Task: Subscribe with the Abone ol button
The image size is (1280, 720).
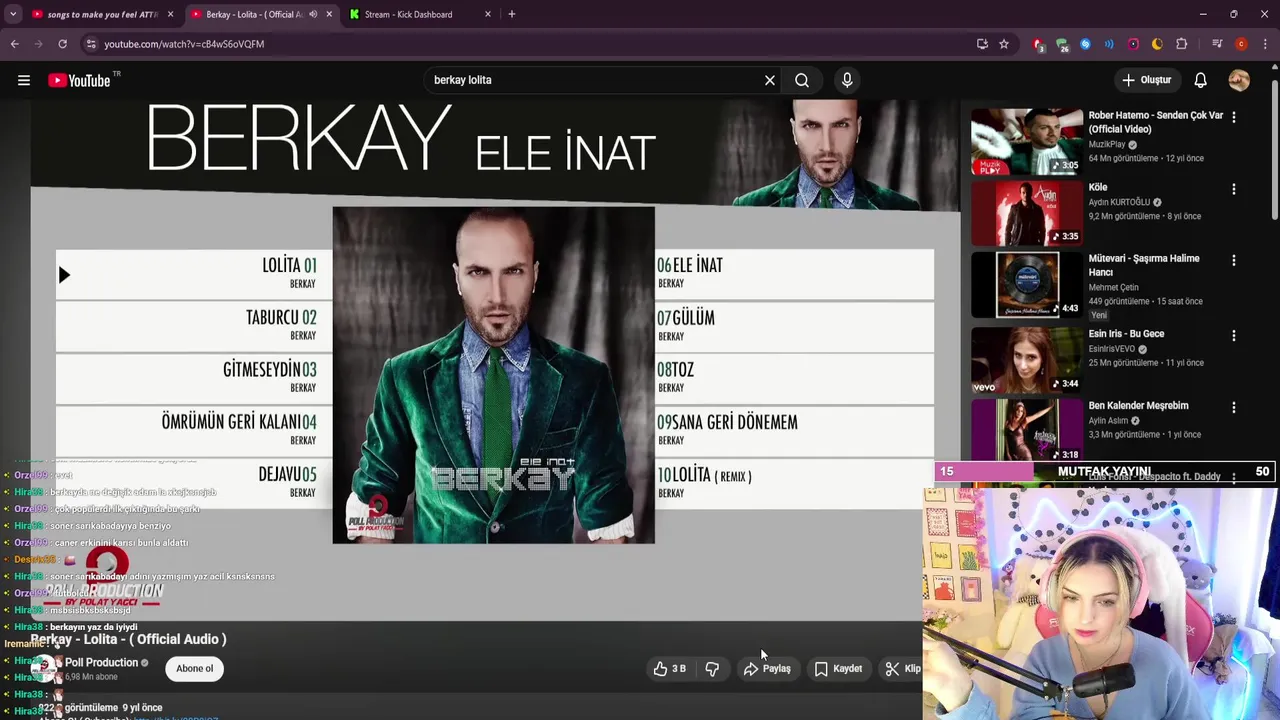Action: coord(195,669)
